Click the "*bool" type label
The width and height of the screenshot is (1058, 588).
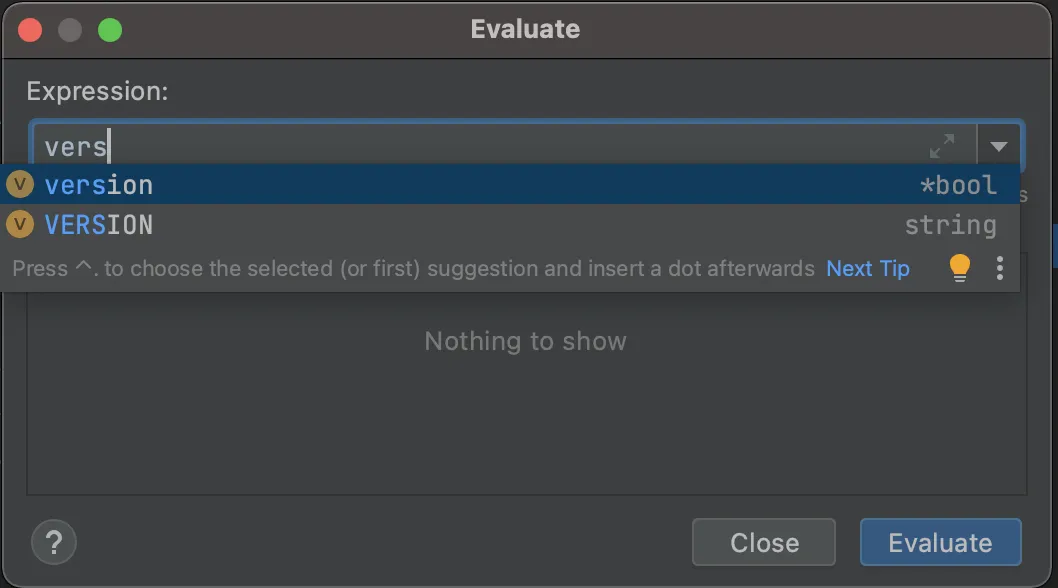958,185
